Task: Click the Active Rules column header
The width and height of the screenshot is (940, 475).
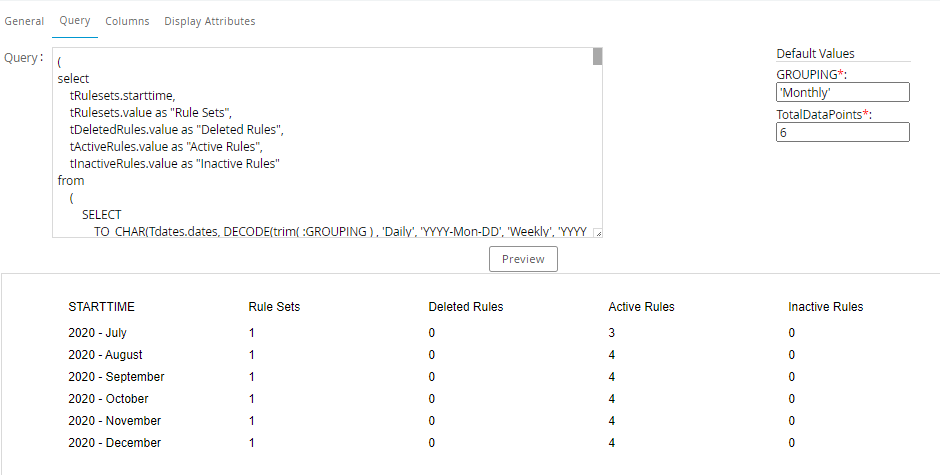Action: 641,307
